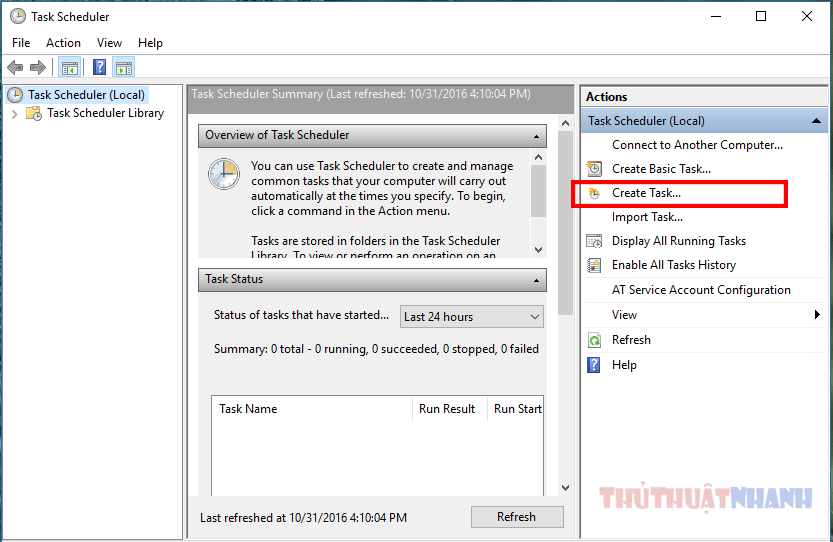Click the Task Scheduler Summary header bar
Screen dimensions: 833x542
coord(380,98)
